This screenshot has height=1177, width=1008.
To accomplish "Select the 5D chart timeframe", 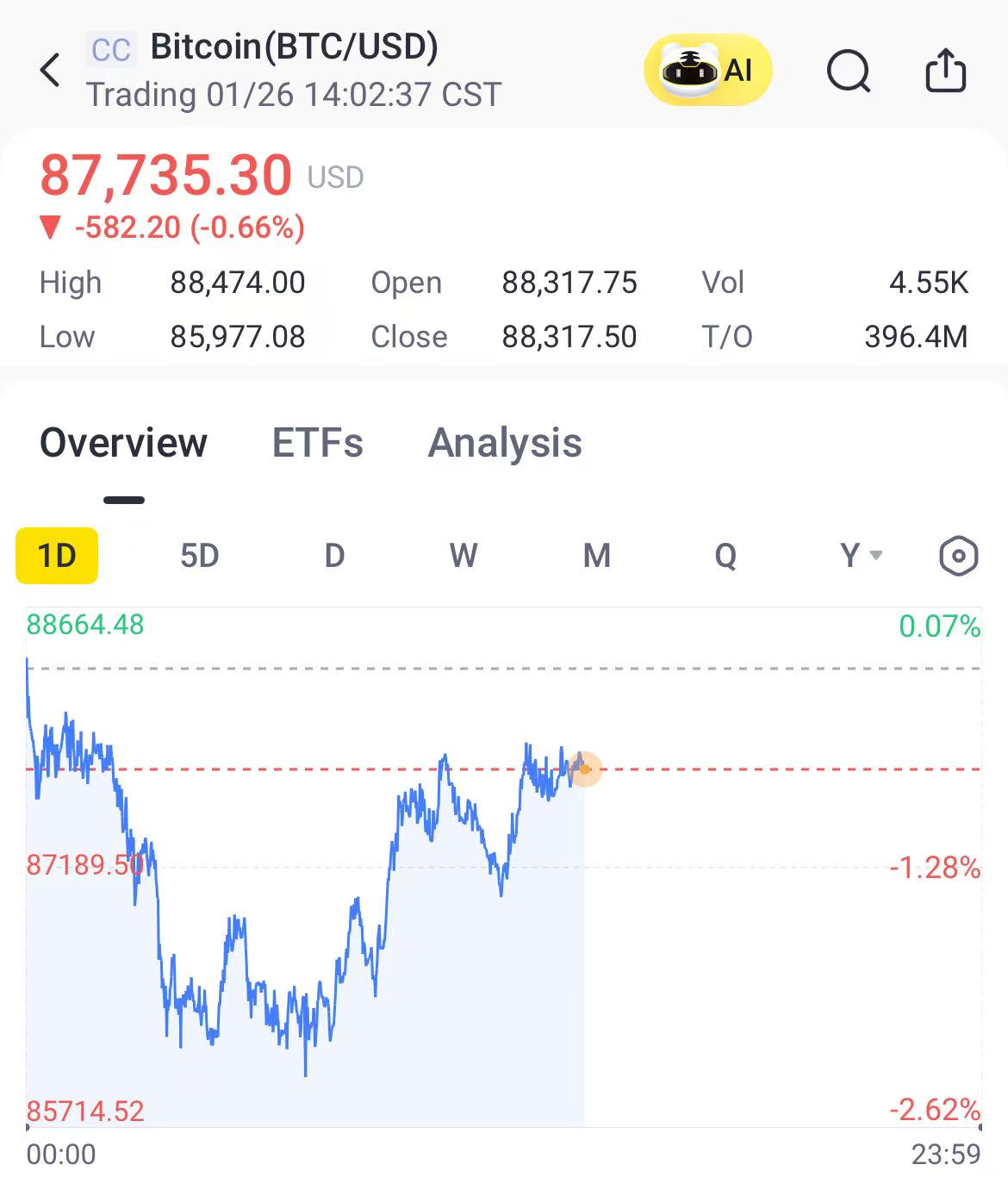I will point(199,556).
